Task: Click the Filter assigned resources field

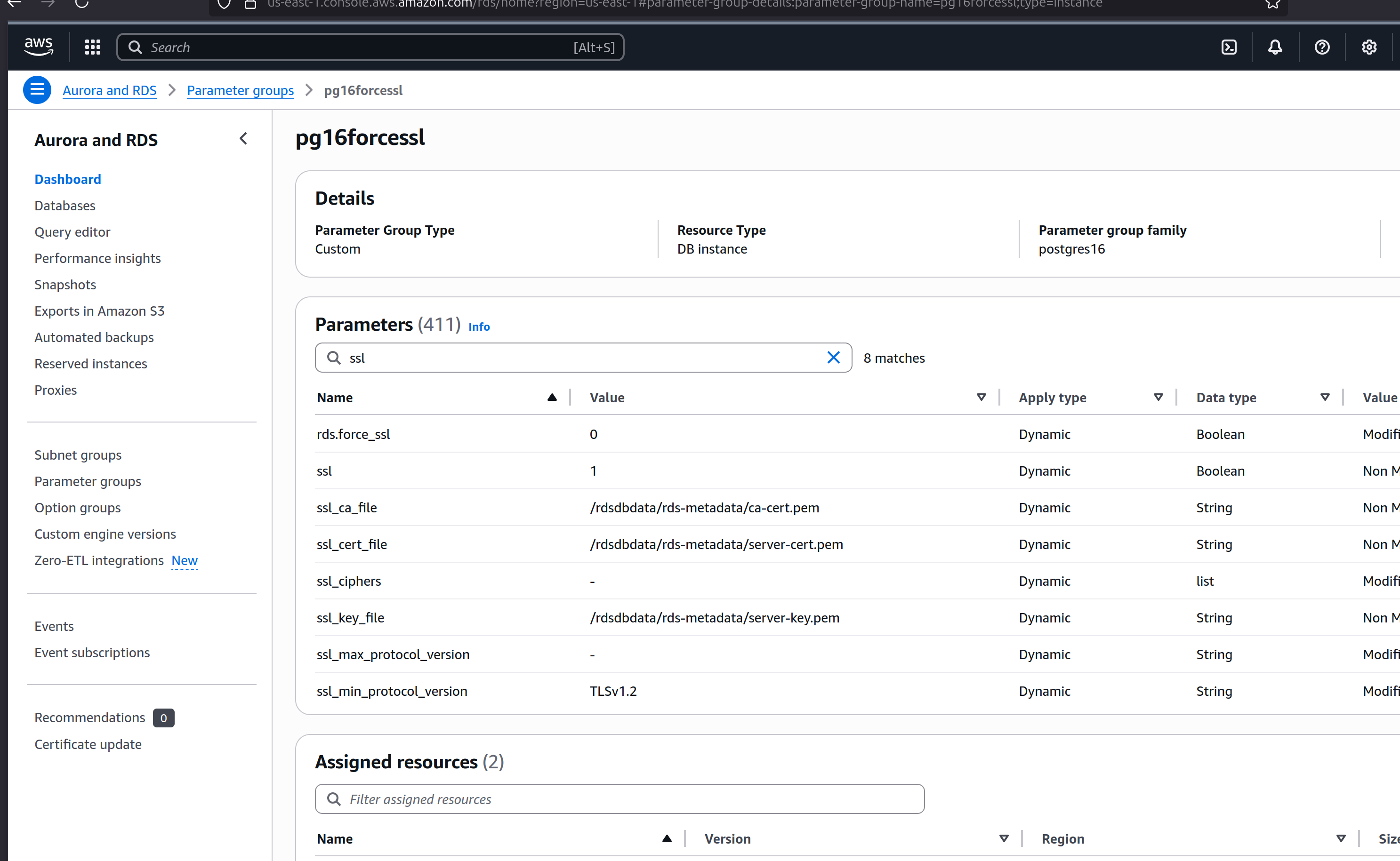Action: tap(620, 799)
